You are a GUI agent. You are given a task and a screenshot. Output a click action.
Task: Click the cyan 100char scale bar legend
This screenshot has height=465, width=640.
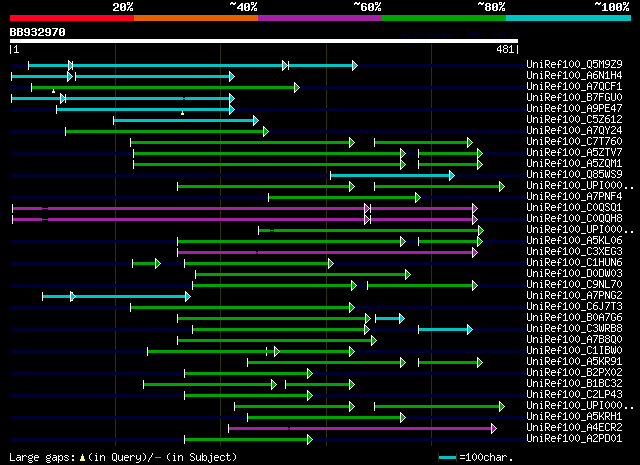click(447, 458)
